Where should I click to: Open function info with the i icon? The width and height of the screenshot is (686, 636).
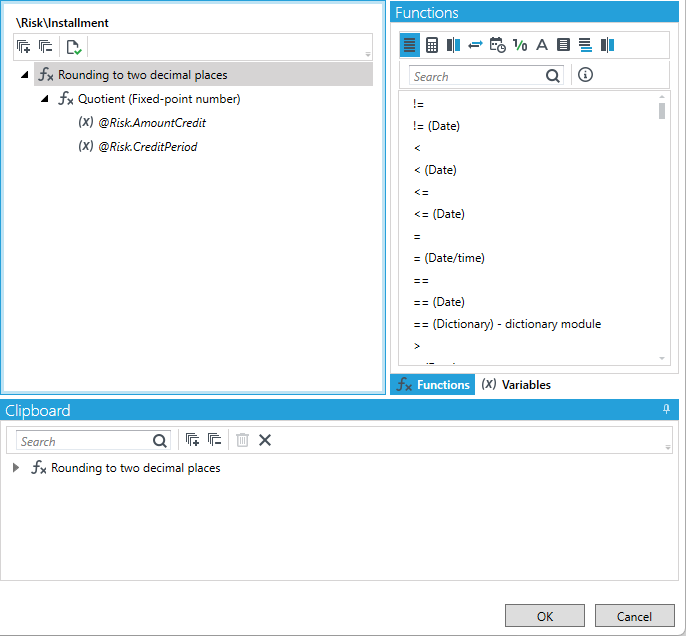(x=585, y=75)
